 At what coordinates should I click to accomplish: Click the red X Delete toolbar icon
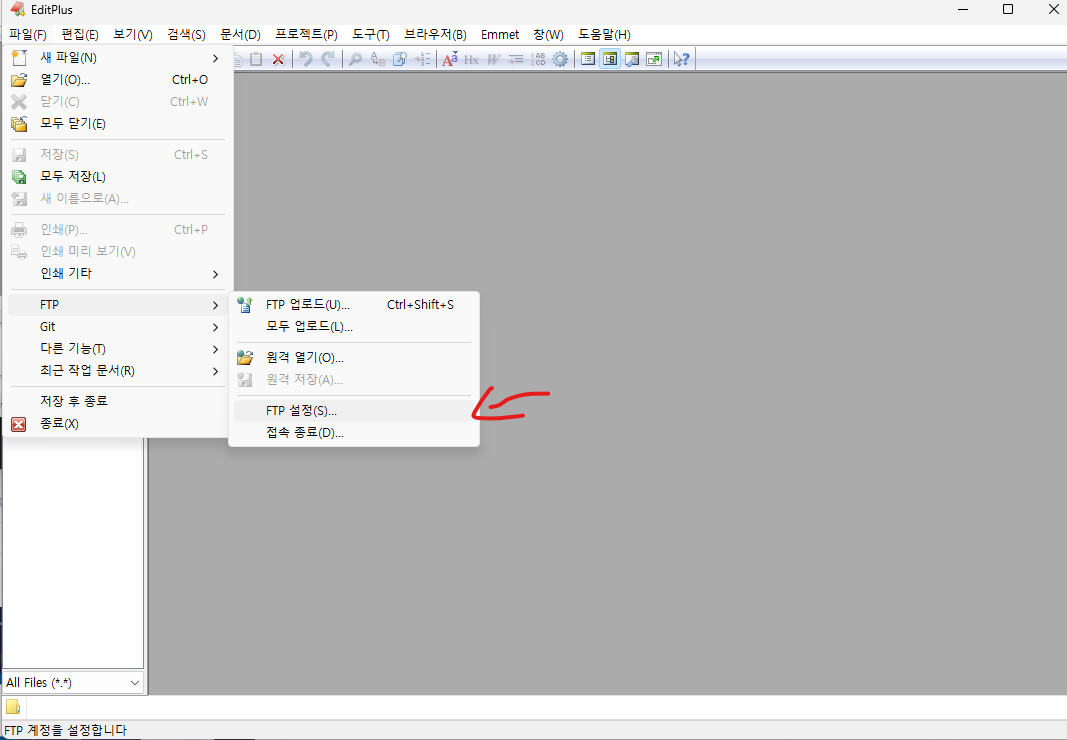pos(278,59)
